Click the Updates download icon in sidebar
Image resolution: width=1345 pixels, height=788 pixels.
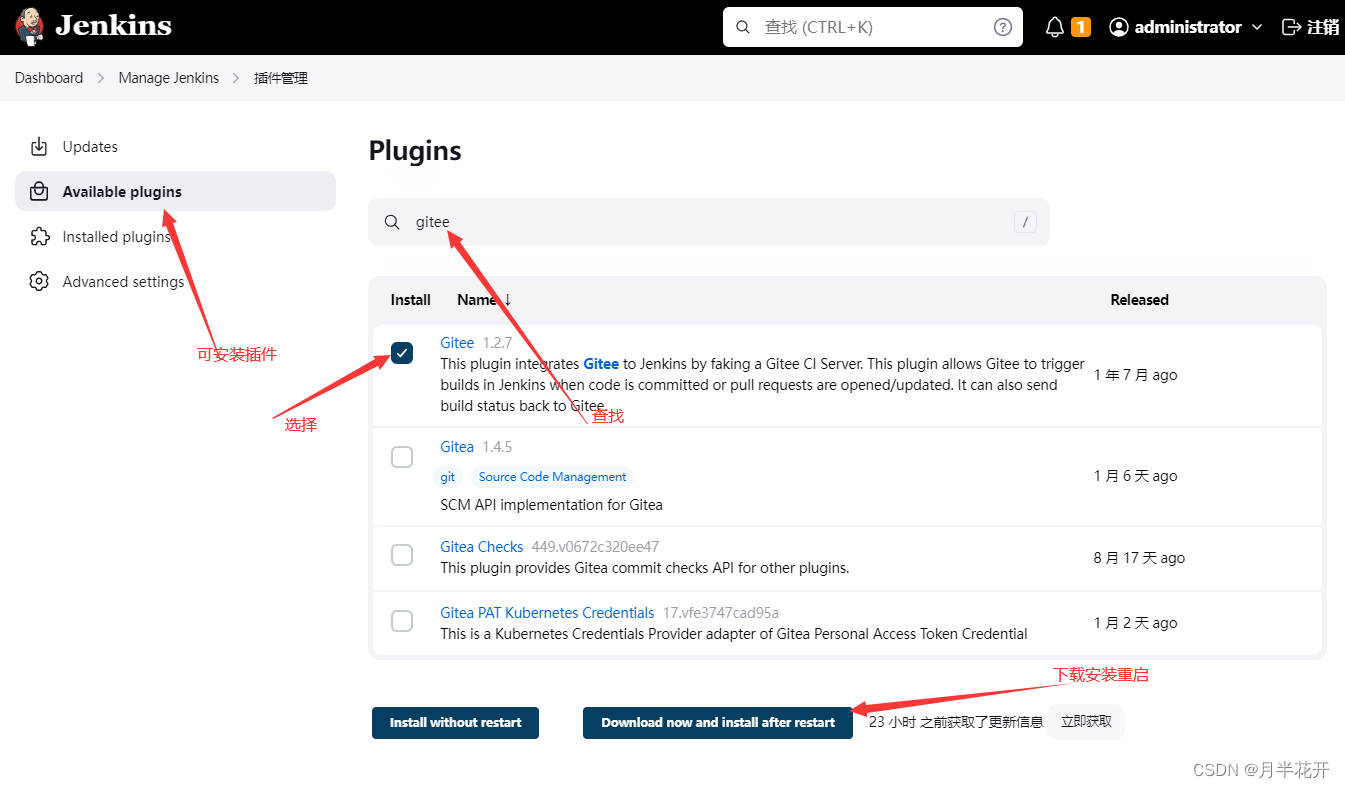tap(39, 147)
